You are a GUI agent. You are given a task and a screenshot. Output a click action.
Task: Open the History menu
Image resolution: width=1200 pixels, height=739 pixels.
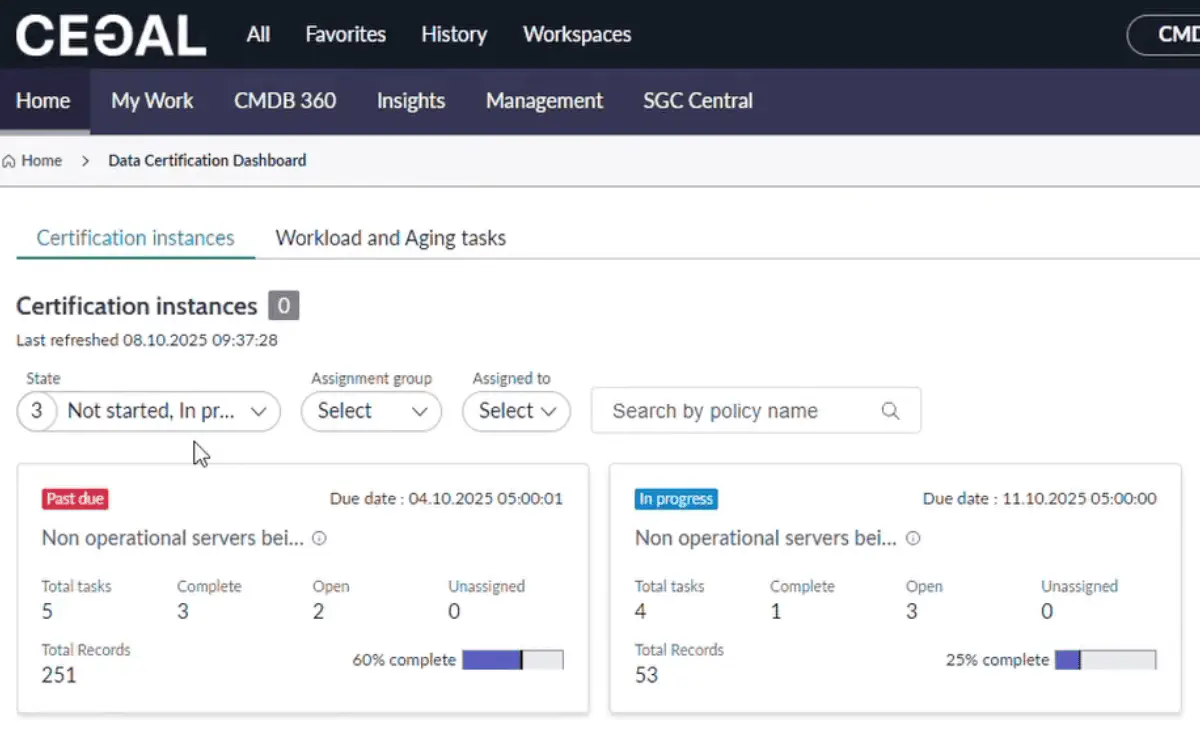click(x=453, y=34)
